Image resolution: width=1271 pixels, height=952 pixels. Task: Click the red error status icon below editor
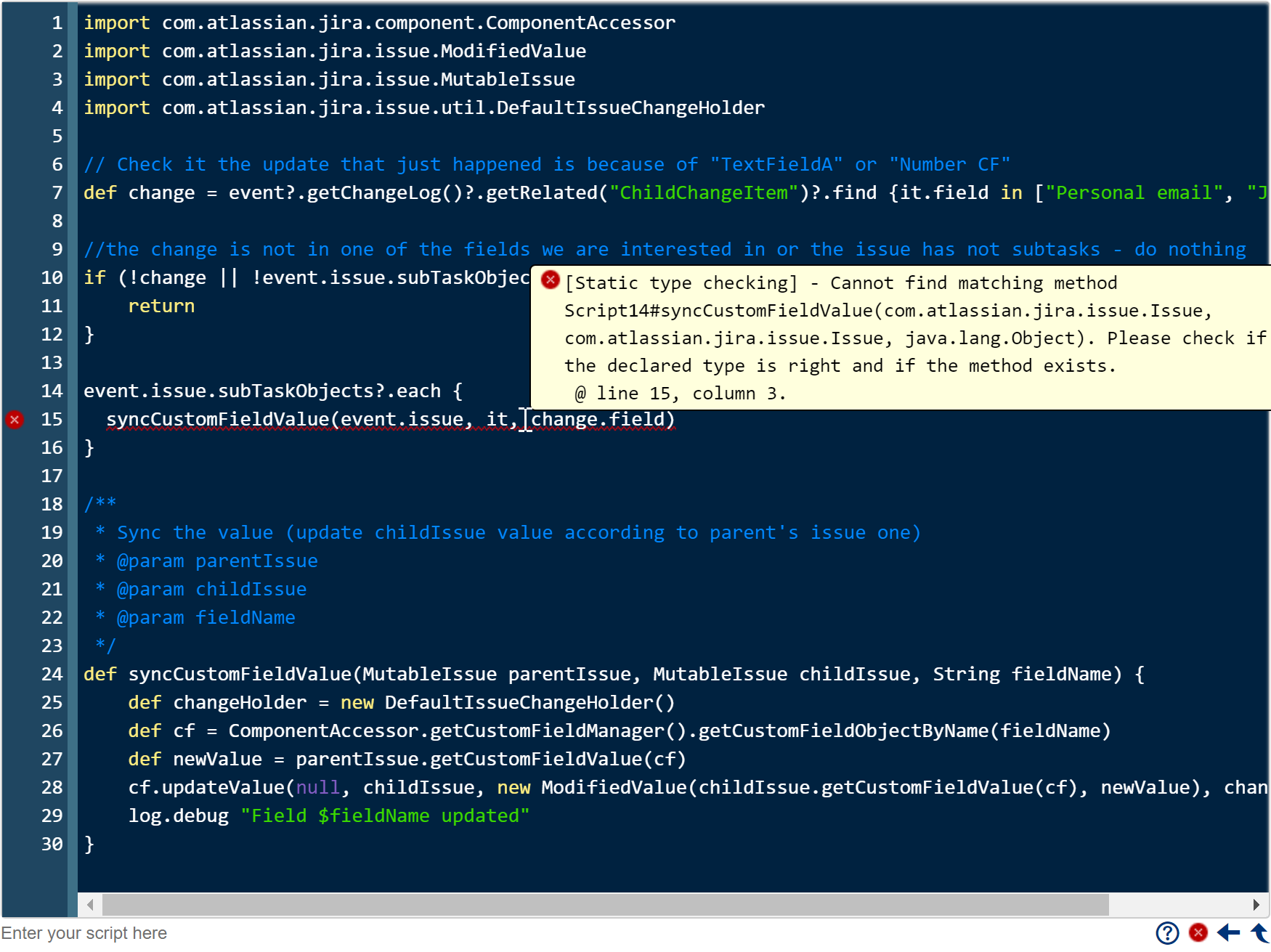[1198, 932]
